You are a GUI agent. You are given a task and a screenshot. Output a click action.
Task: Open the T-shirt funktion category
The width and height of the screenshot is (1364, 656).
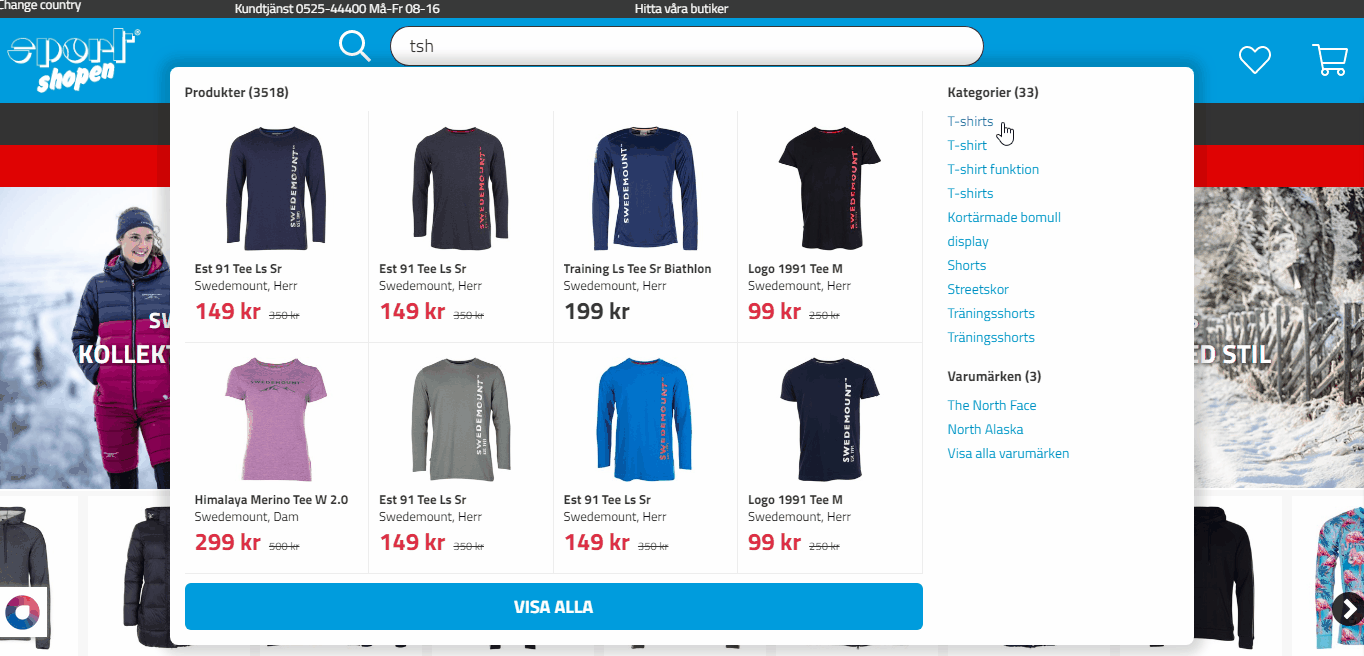point(993,169)
